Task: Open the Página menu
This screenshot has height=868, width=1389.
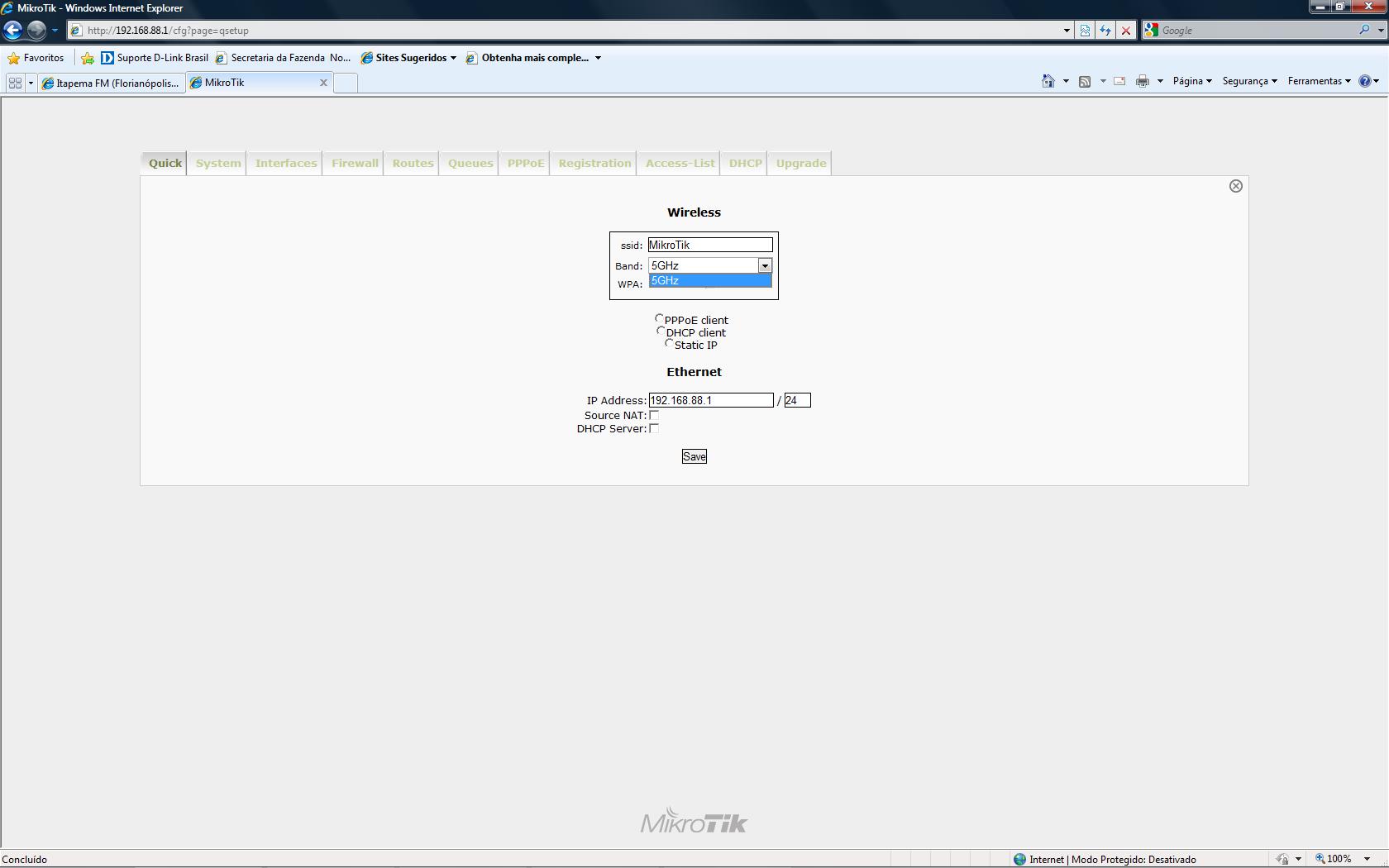Action: [x=1192, y=81]
